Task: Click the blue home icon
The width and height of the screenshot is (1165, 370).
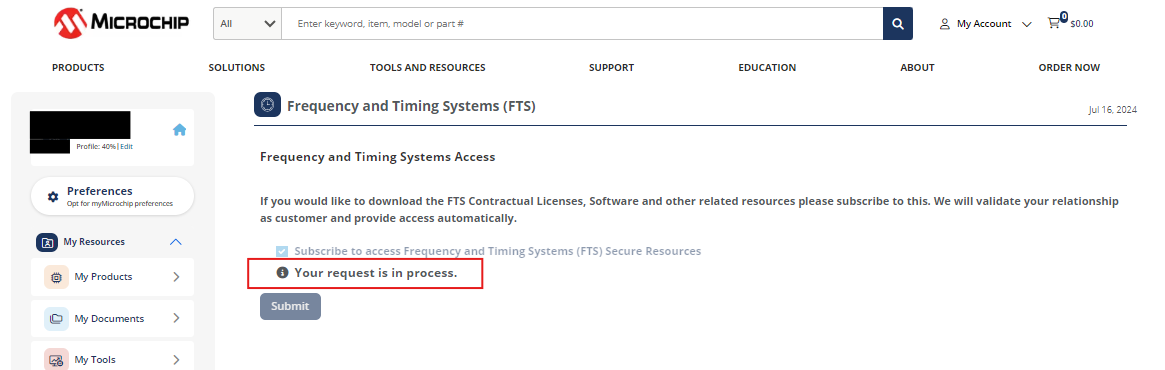Action: click(179, 130)
